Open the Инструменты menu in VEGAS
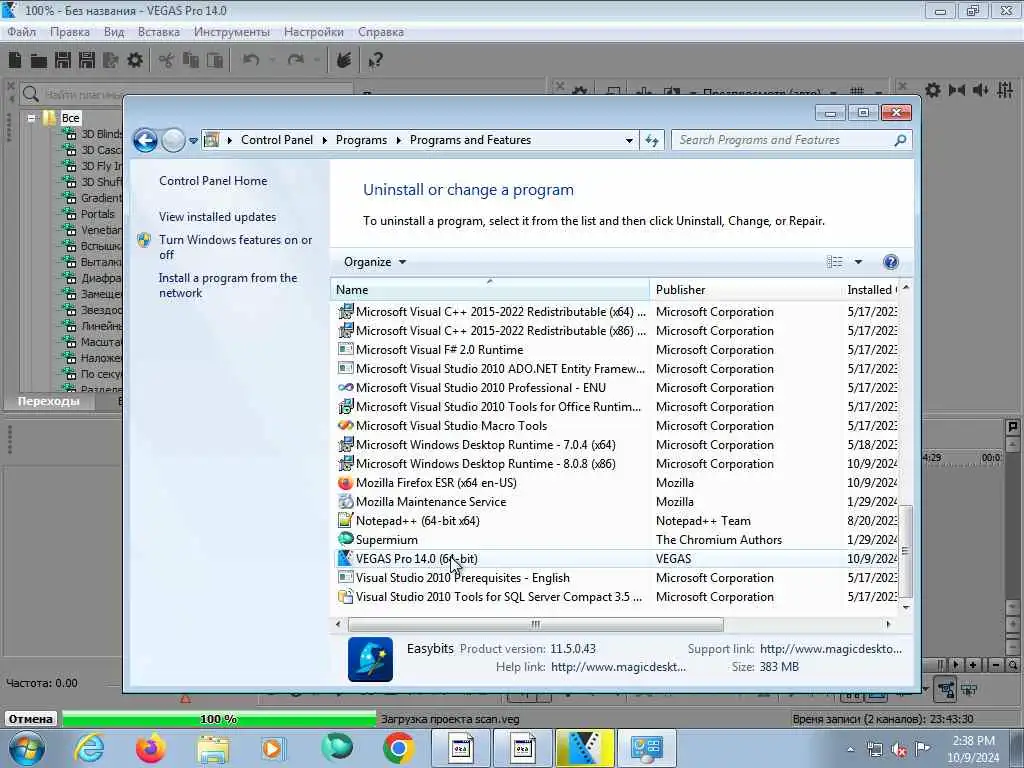Screen dimensions: 1024x768 (232, 32)
